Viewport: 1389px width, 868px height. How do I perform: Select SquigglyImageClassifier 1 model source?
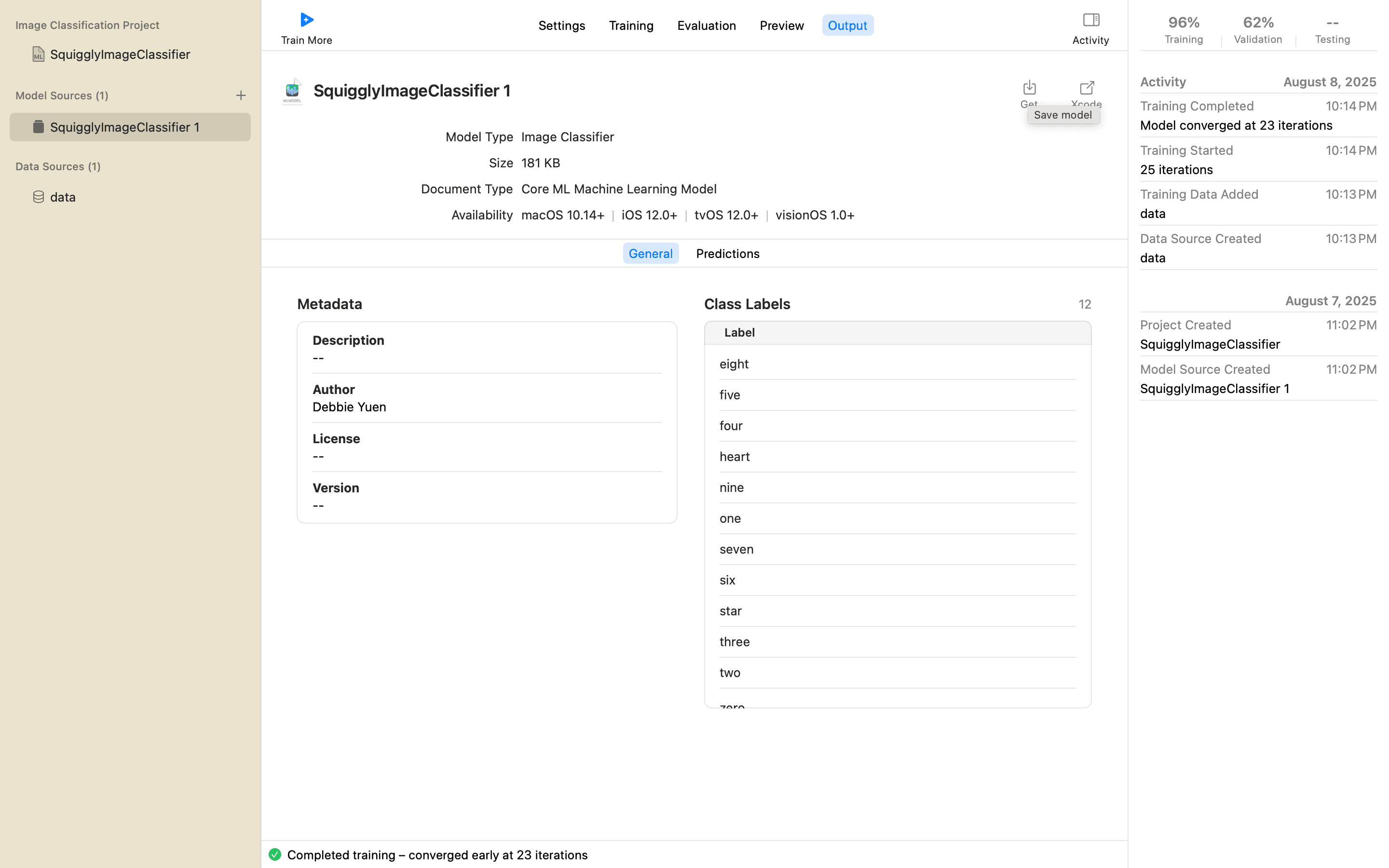tap(124, 127)
